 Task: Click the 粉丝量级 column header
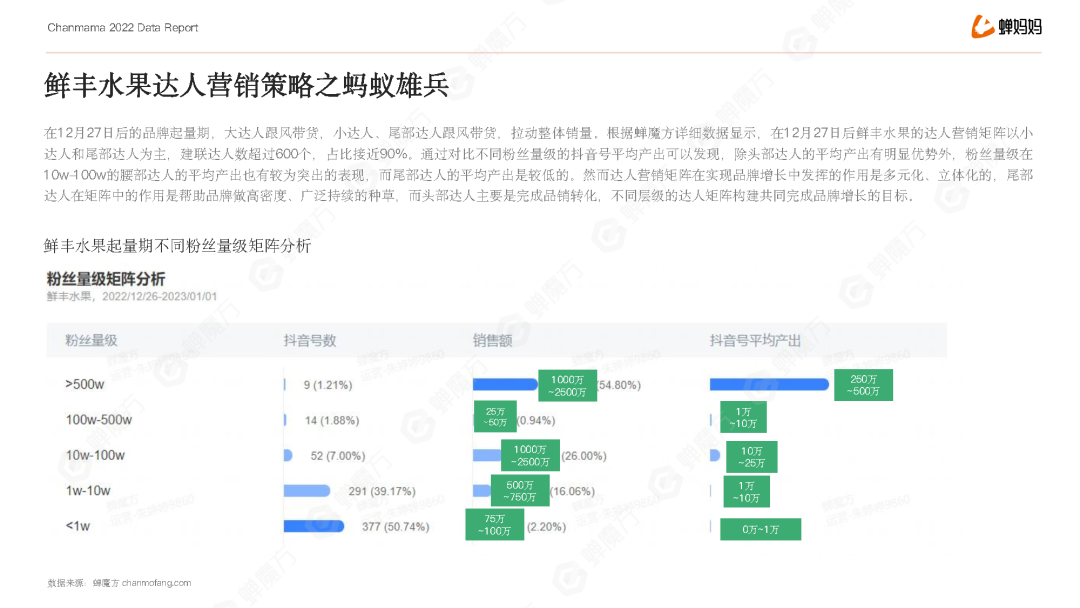click(x=91, y=340)
